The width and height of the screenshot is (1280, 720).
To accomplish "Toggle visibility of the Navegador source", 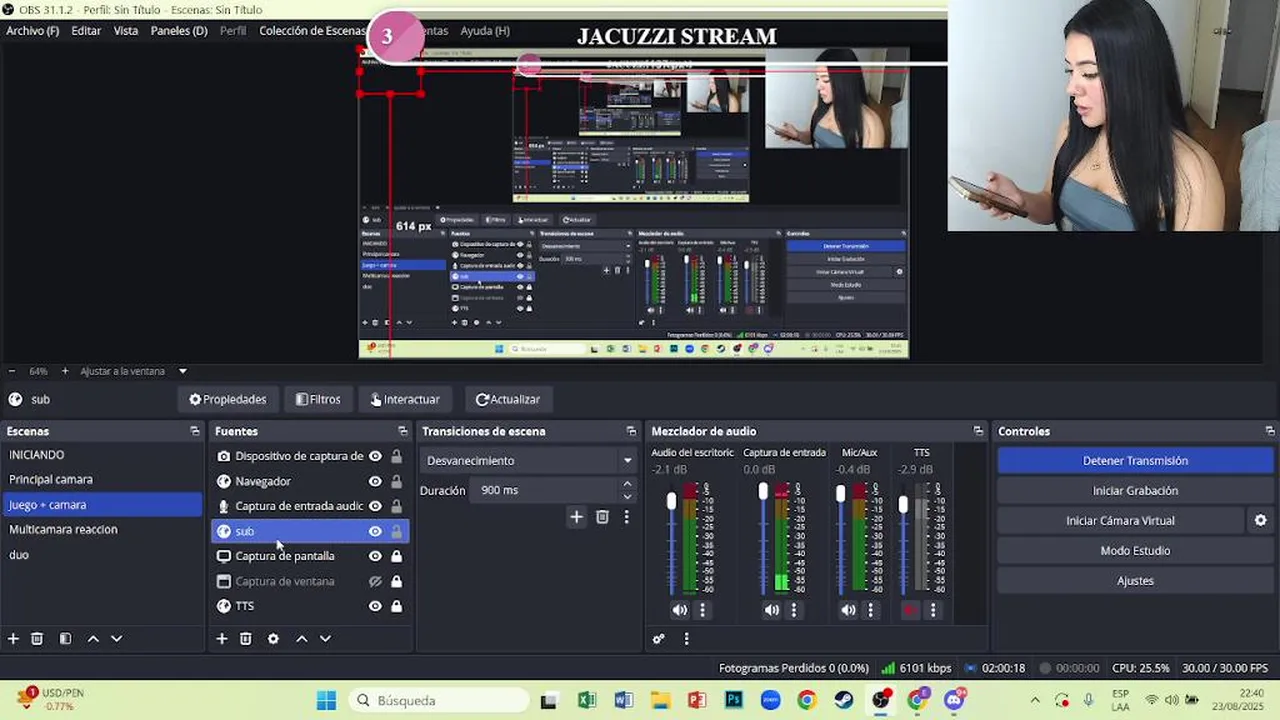I will point(375,481).
